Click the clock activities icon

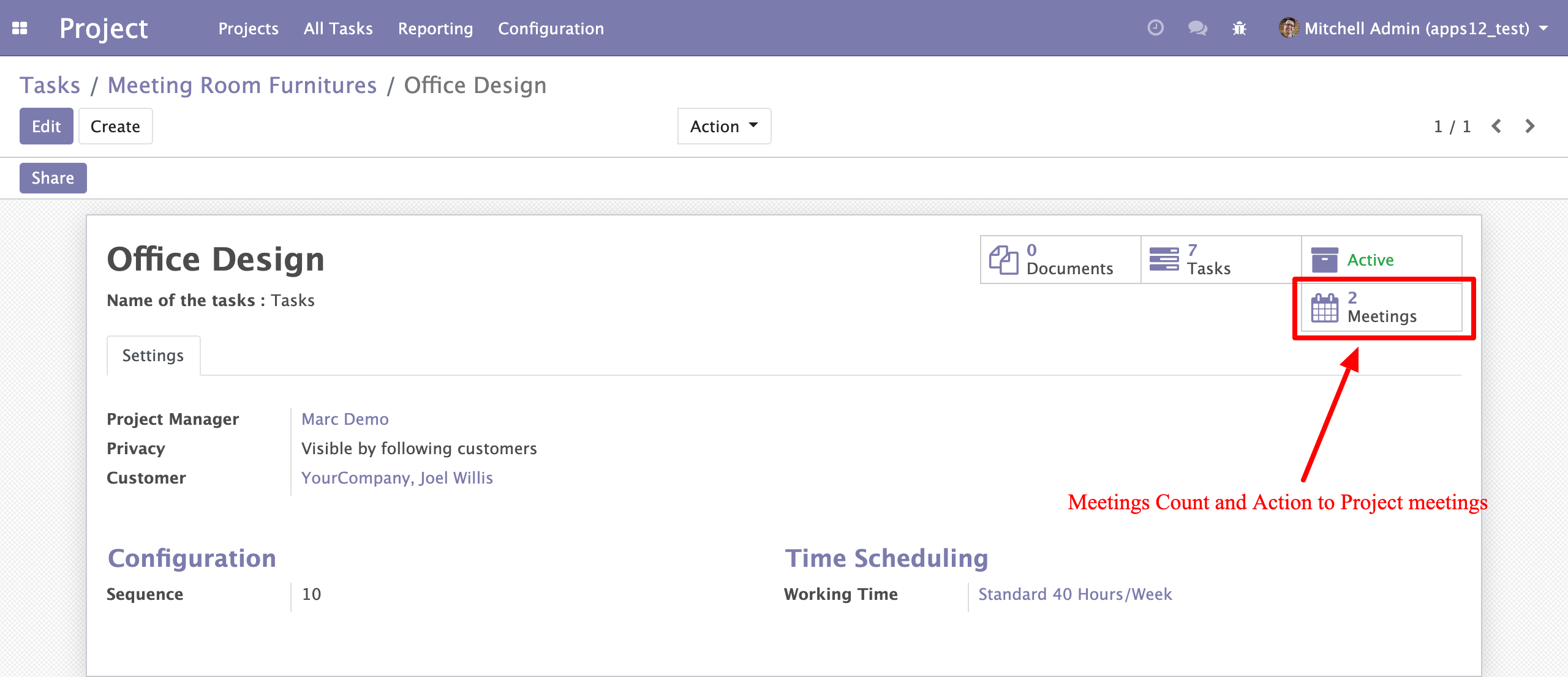point(1155,28)
